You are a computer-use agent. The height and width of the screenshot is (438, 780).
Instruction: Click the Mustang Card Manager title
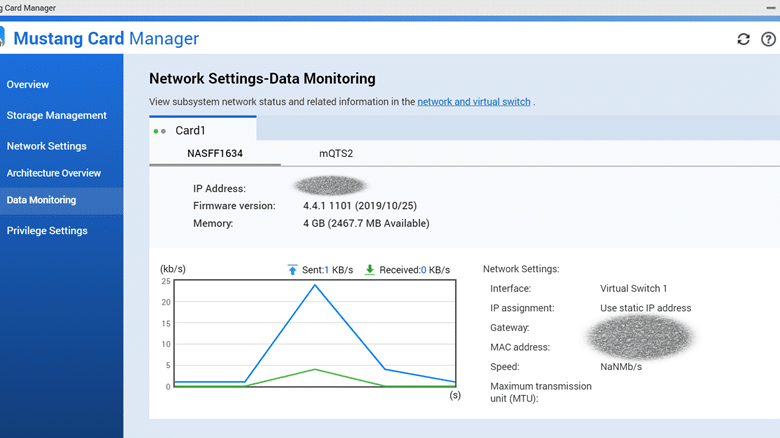pos(106,39)
